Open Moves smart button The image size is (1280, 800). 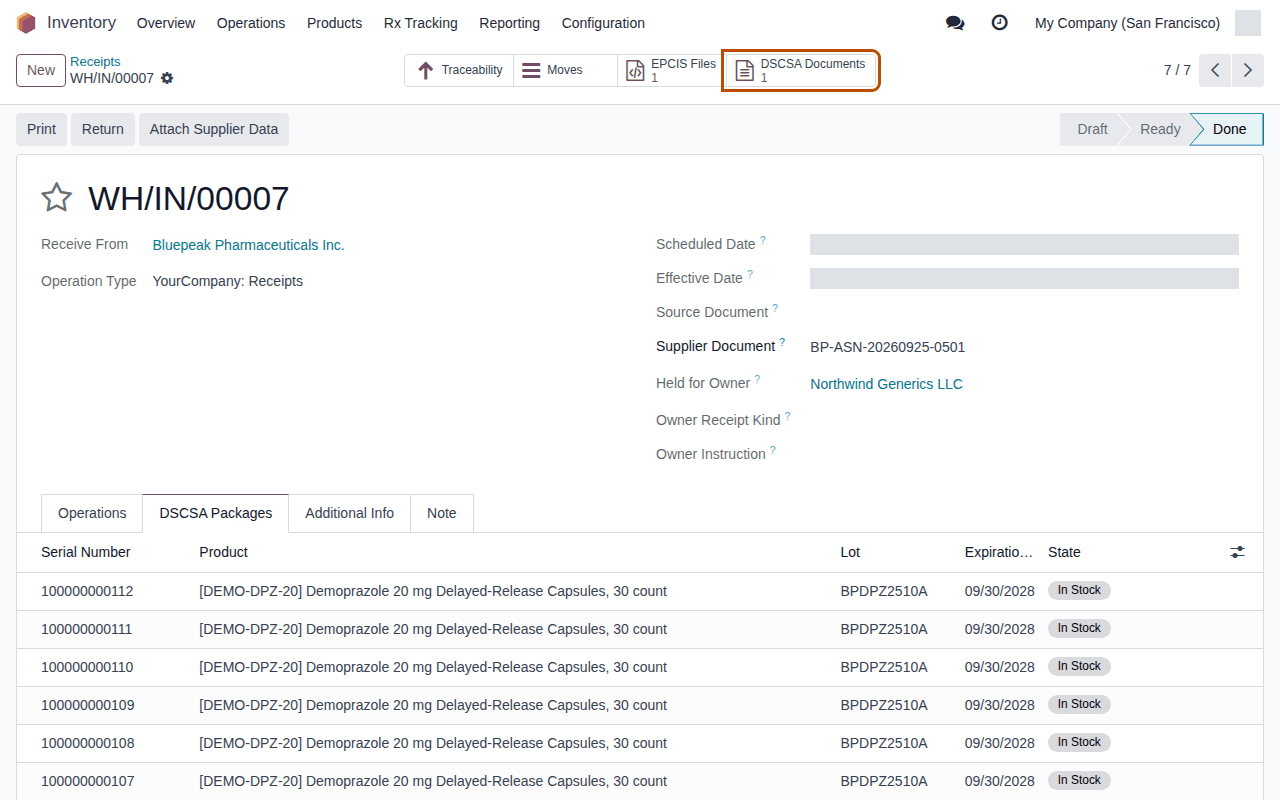(x=565, y=70)
